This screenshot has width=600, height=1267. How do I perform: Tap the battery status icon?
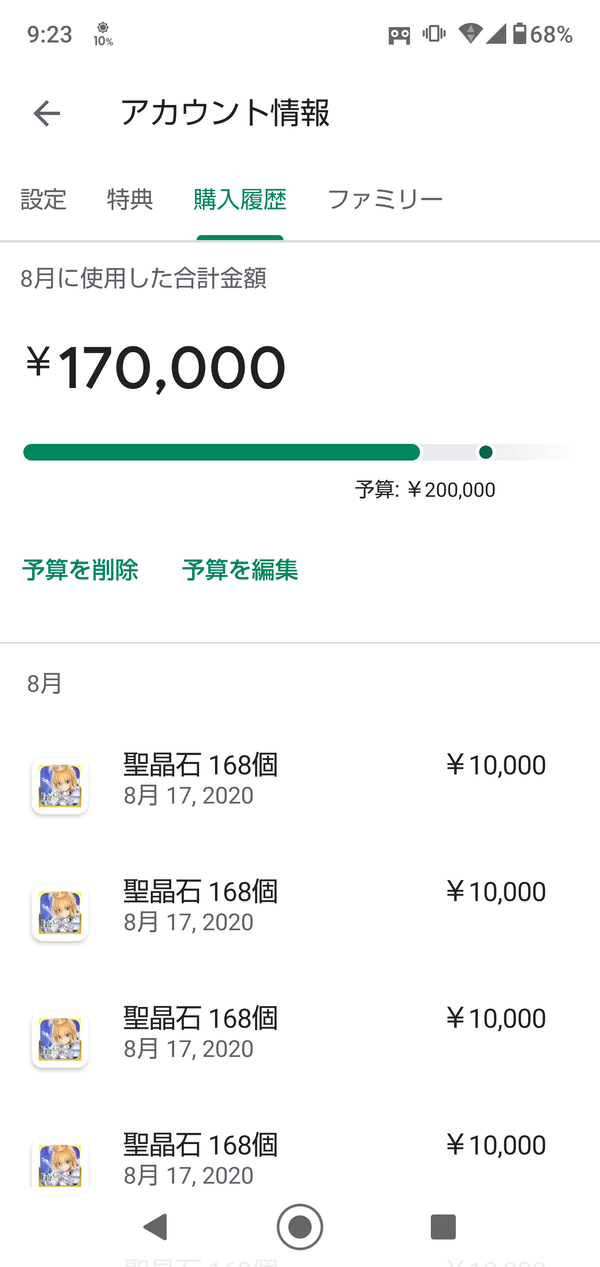518,35
